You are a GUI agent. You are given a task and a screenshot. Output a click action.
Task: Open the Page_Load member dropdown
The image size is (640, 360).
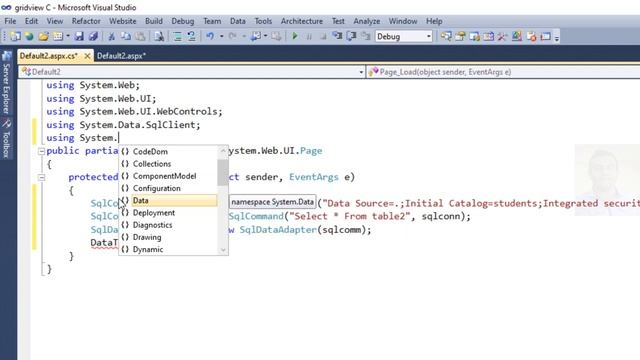point(503,72)
